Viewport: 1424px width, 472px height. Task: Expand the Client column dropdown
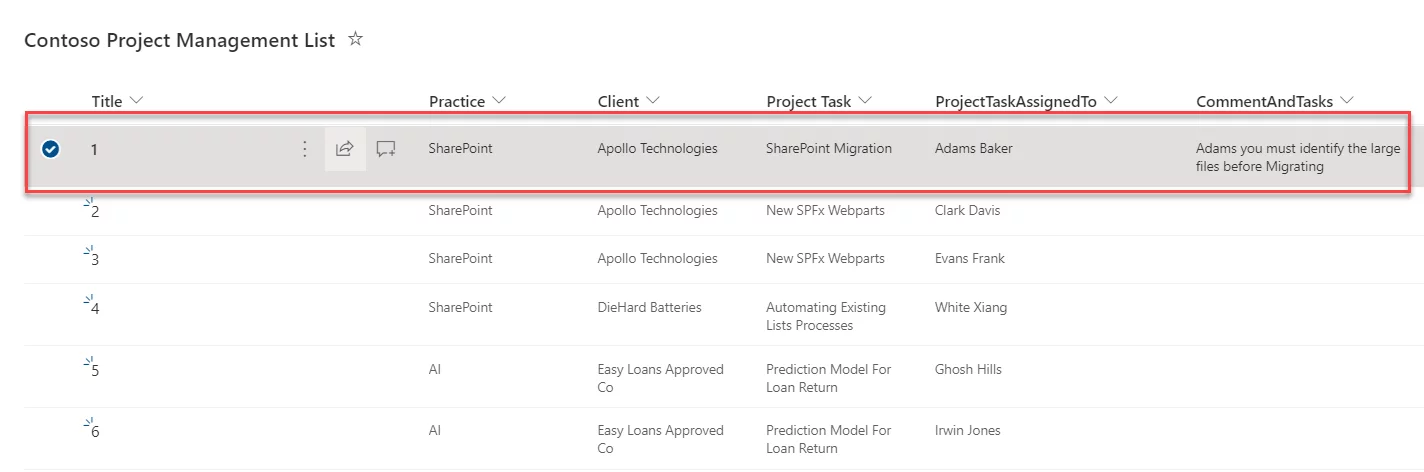pos(653,101)
